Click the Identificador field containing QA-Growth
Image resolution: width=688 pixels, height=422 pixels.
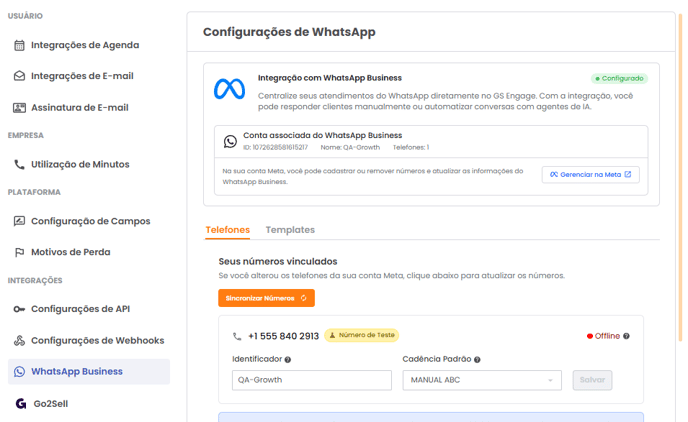[x=311, y=380]
